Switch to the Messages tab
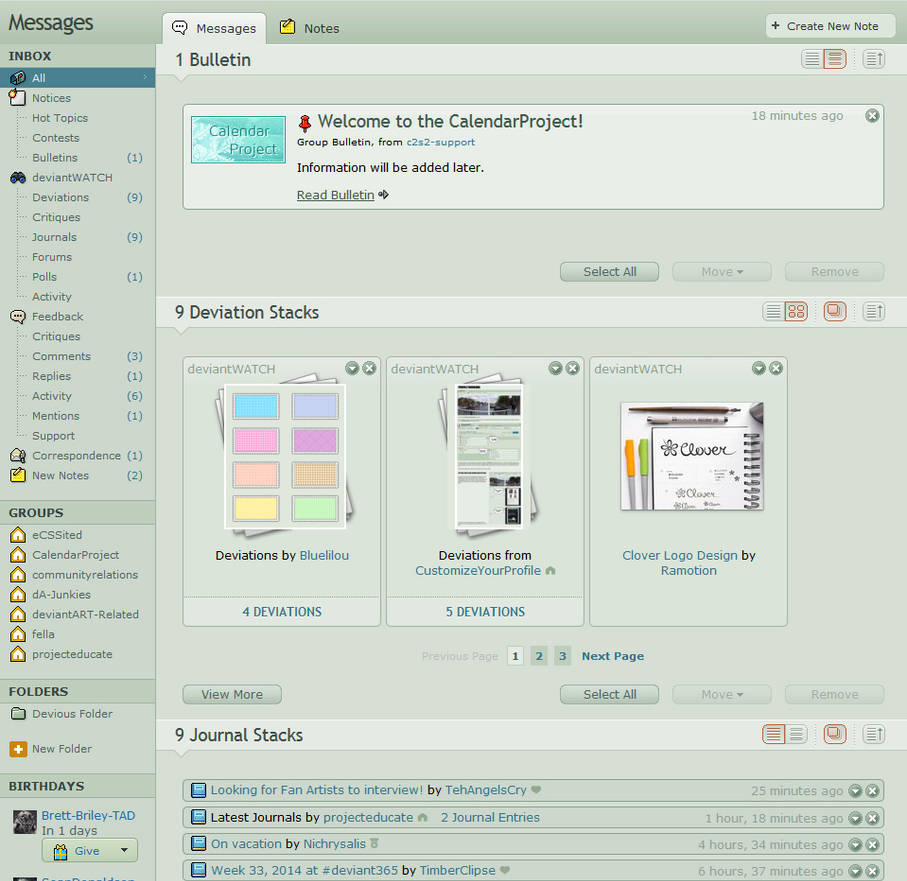907x881 pixels. point(215,28)
